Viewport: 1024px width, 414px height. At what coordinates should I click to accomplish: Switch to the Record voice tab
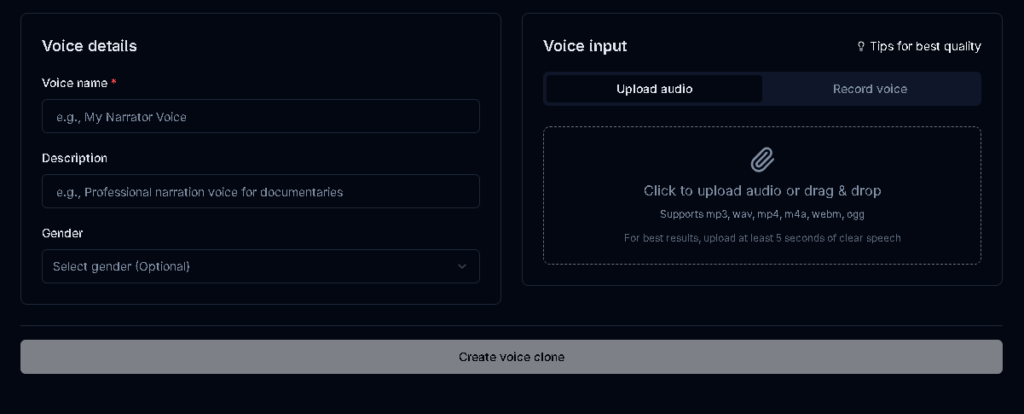coord(870,89)
